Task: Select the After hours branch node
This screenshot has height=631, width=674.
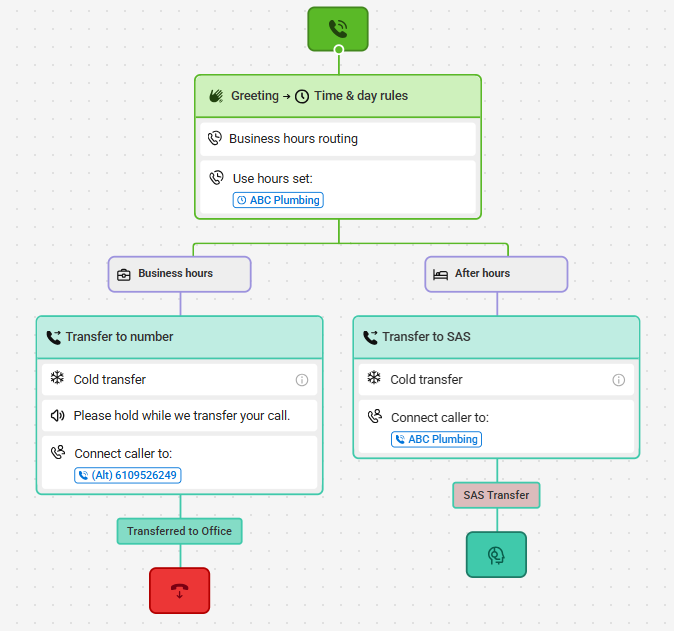Action: 496,274
